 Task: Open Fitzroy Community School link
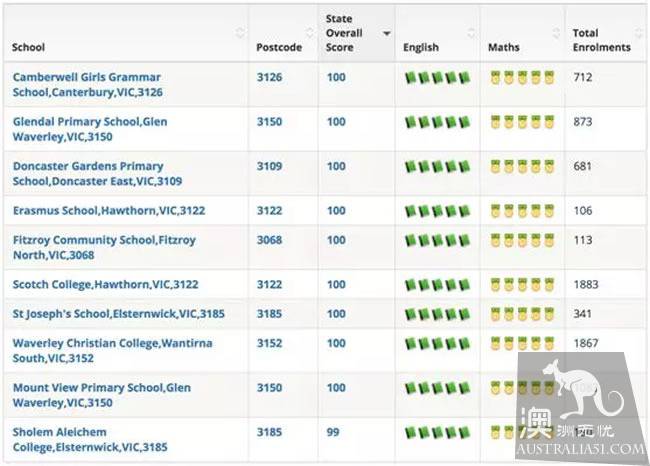(x=104, y=247)
